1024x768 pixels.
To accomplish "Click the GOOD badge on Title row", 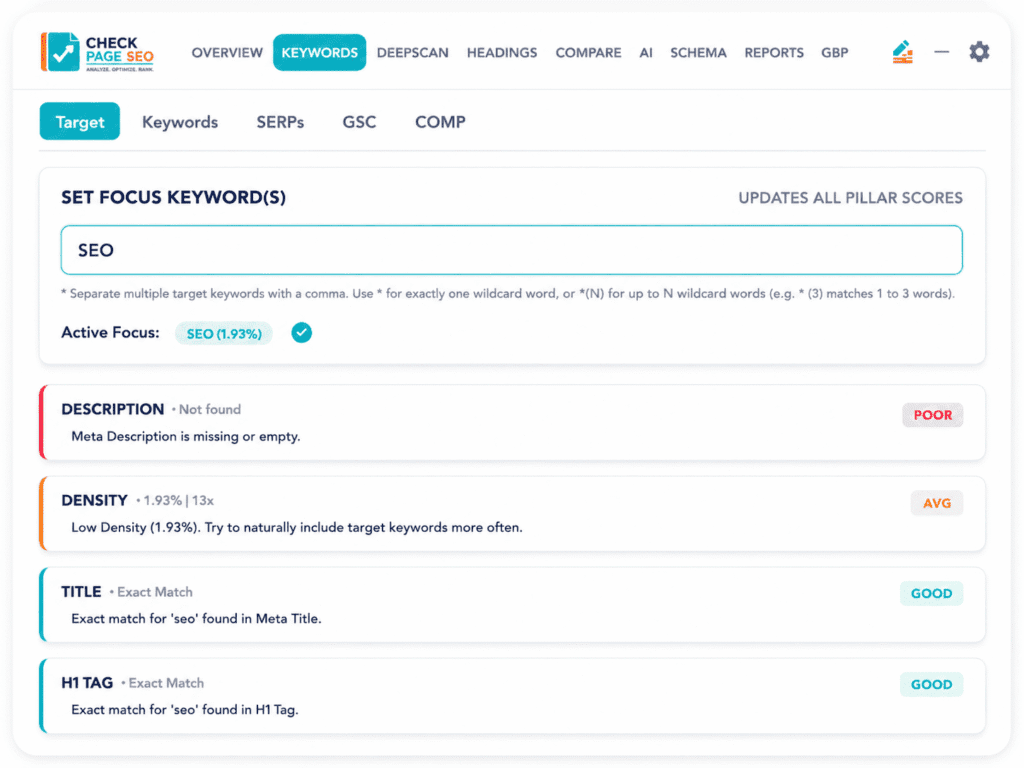I will 931,594.
